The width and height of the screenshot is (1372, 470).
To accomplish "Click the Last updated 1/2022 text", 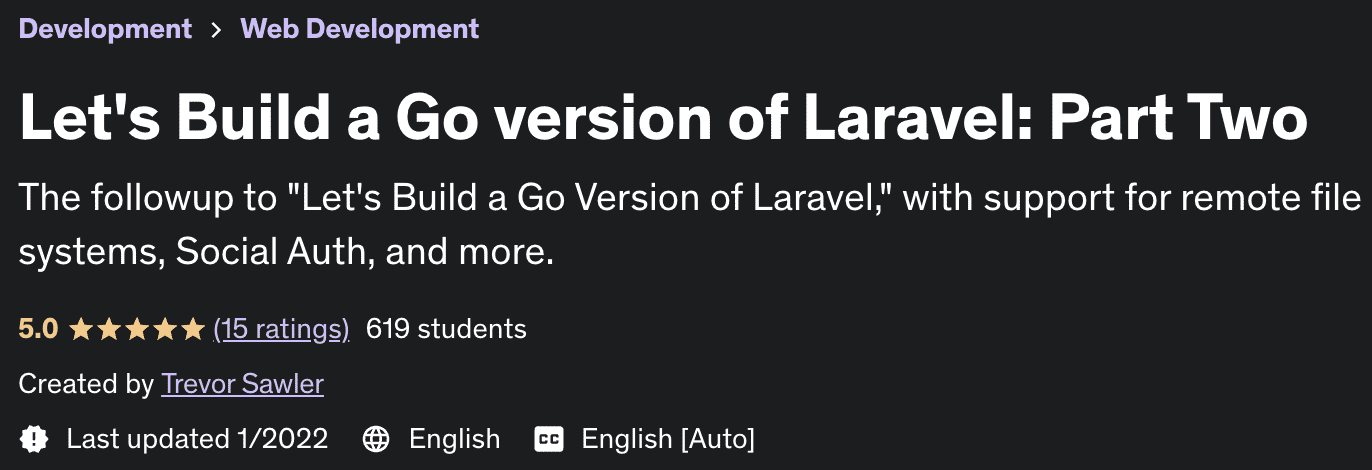I will [197, 438].
